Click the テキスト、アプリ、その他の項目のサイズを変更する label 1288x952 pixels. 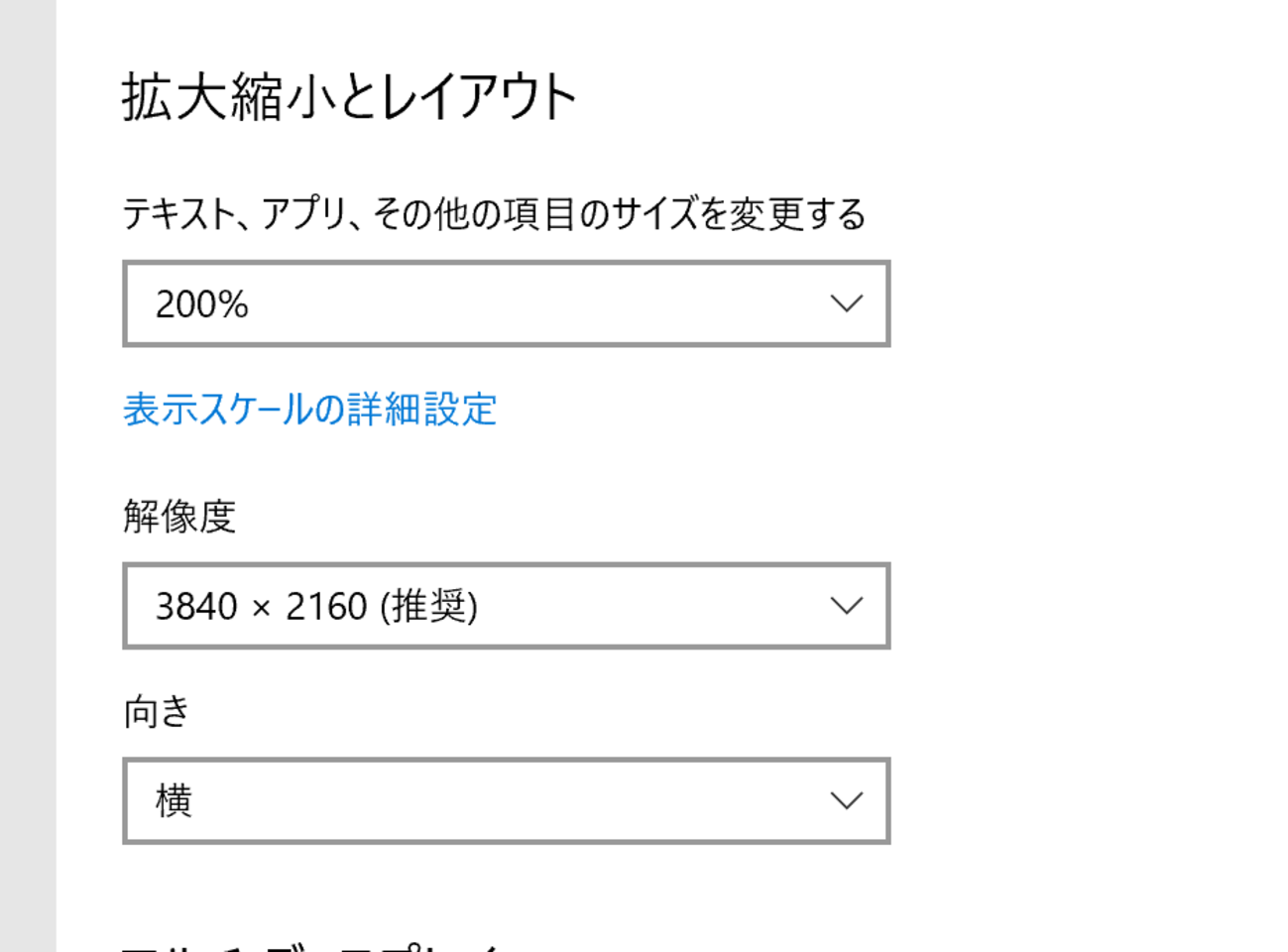pos(494,213)
